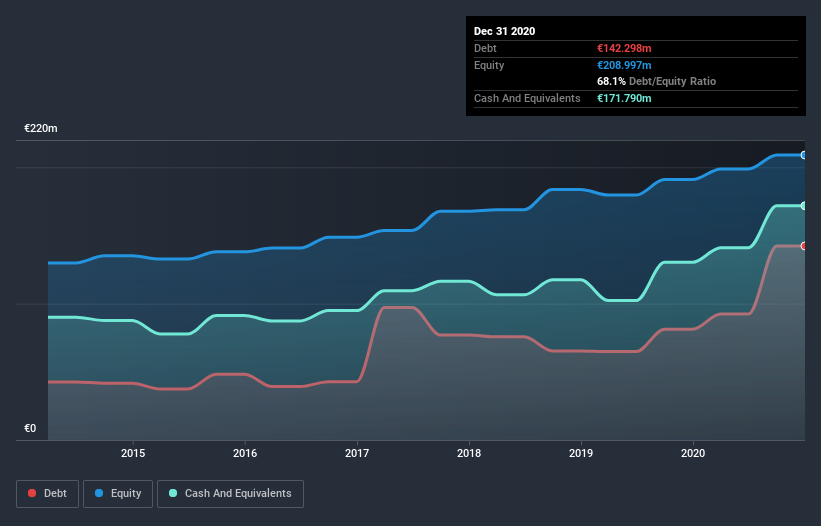Click the 2019 x-axis label
This screenshot has width=821, height=526.
[581, 453]
